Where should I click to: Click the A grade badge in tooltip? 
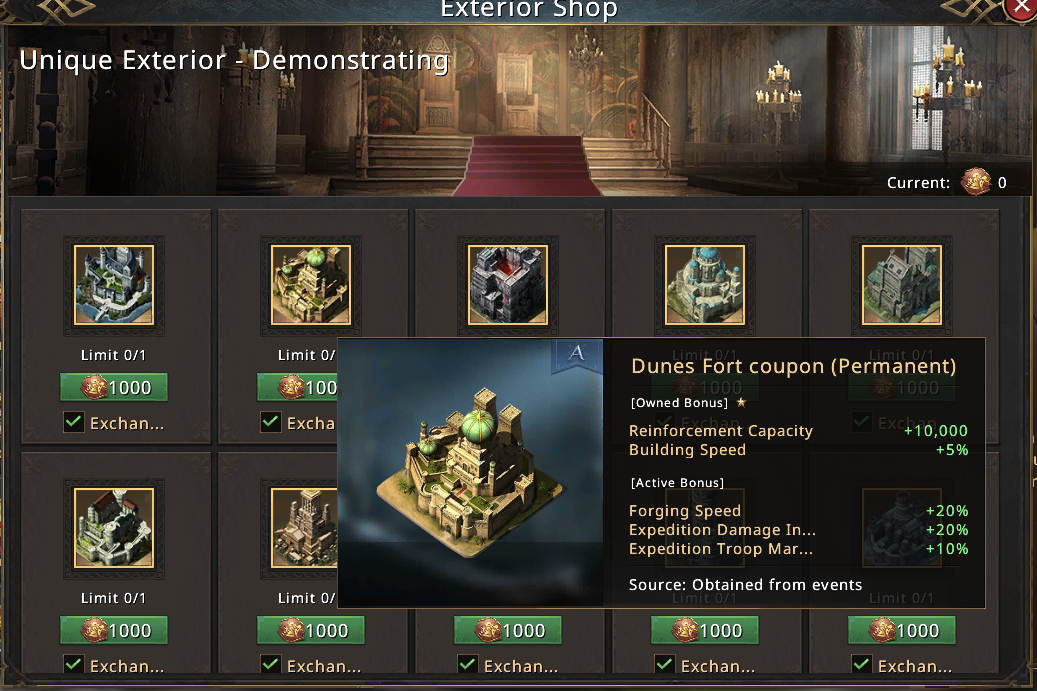click(x=576, y=354)
